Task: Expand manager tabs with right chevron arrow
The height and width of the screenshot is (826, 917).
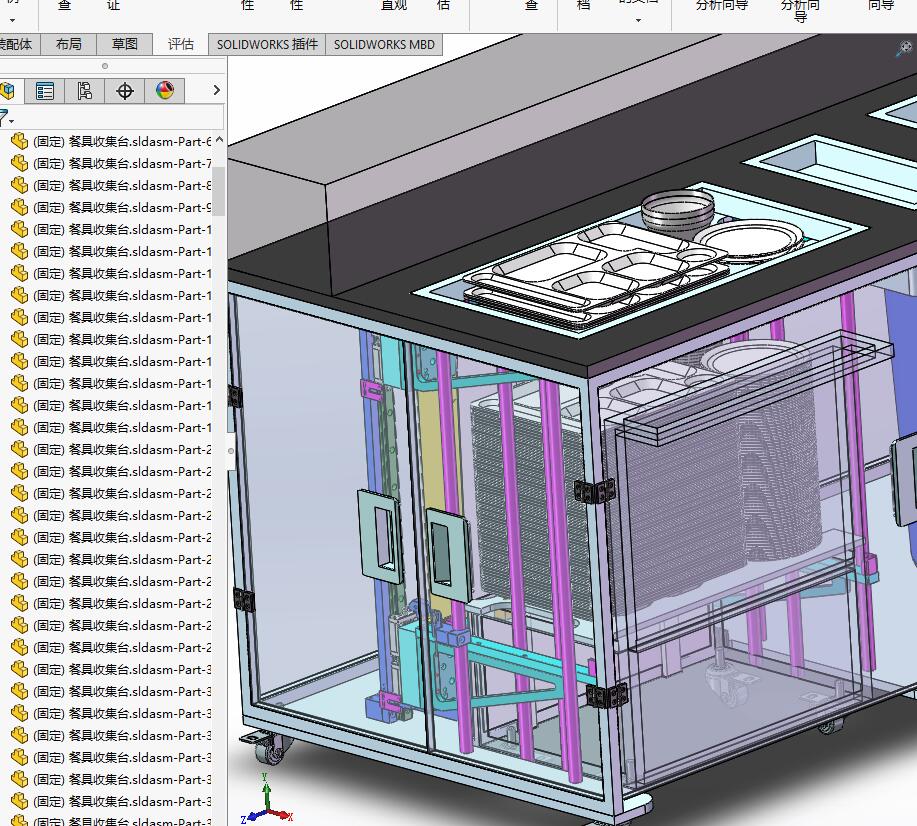Action: pyautogui.click(x=216, y=91)
